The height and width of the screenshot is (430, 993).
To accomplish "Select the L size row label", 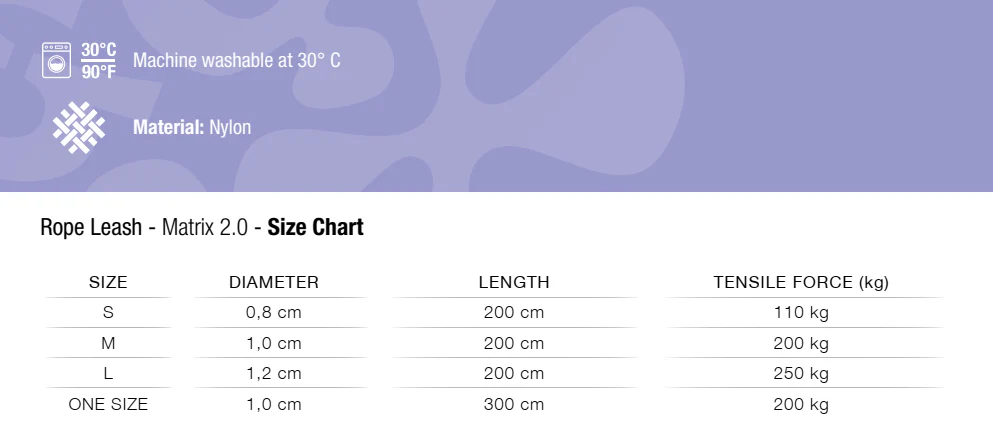I will point(108,374).
